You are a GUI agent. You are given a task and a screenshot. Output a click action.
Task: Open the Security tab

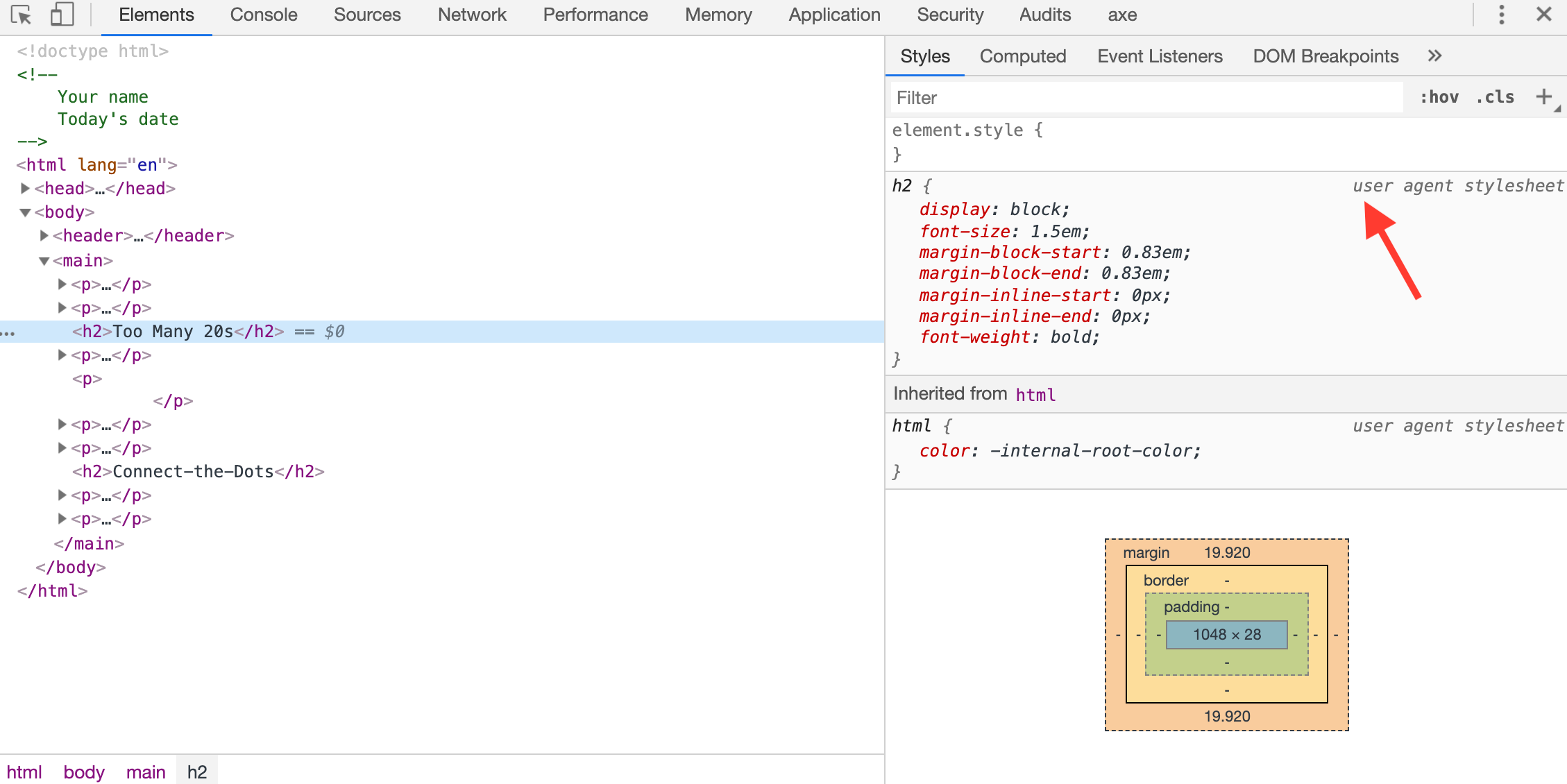tap(950, 15)
